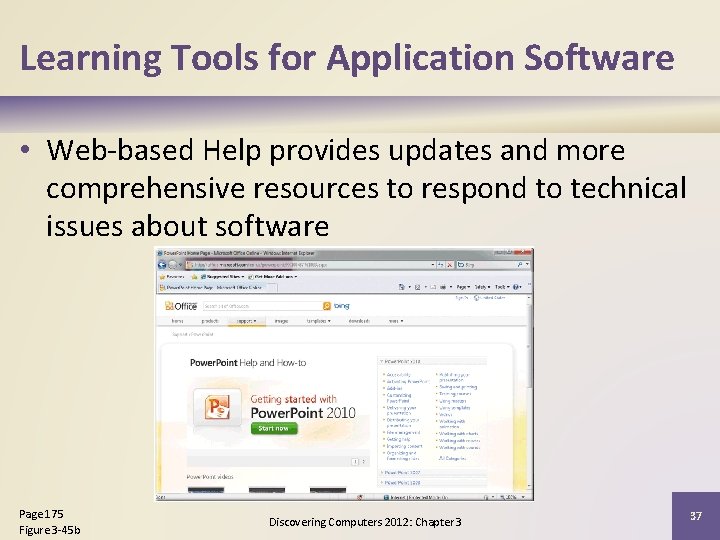
Task: Click the bing logo next to search
Action: (341, 306)
